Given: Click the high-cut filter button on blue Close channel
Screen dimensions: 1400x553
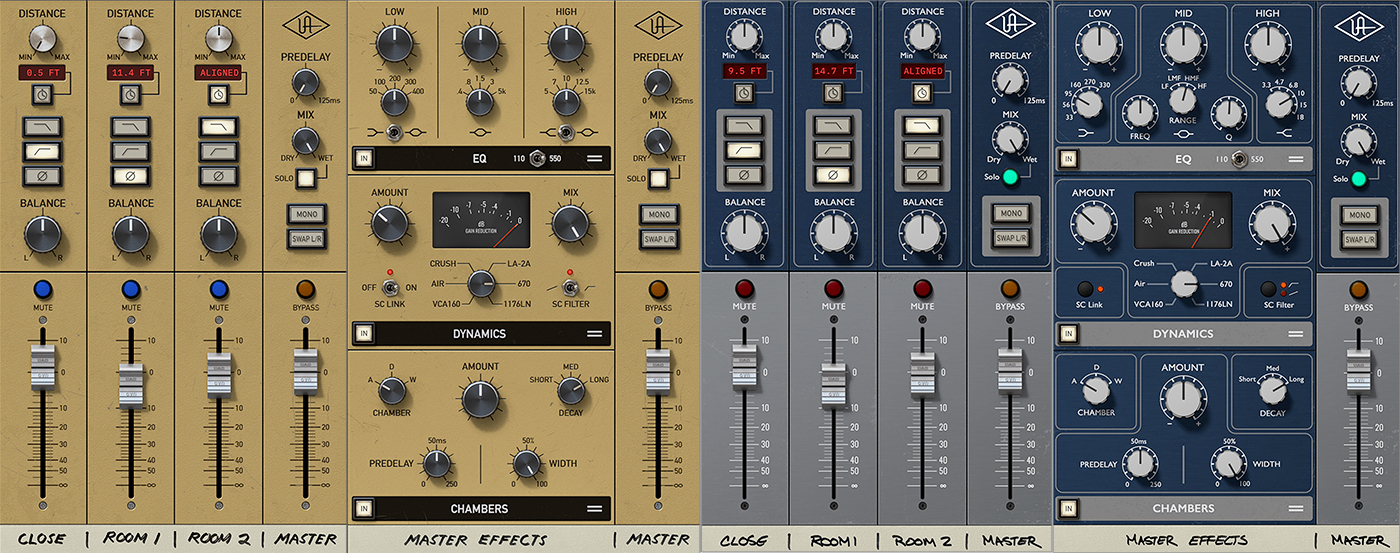Looking at the screenshot, I should point(744,124).
